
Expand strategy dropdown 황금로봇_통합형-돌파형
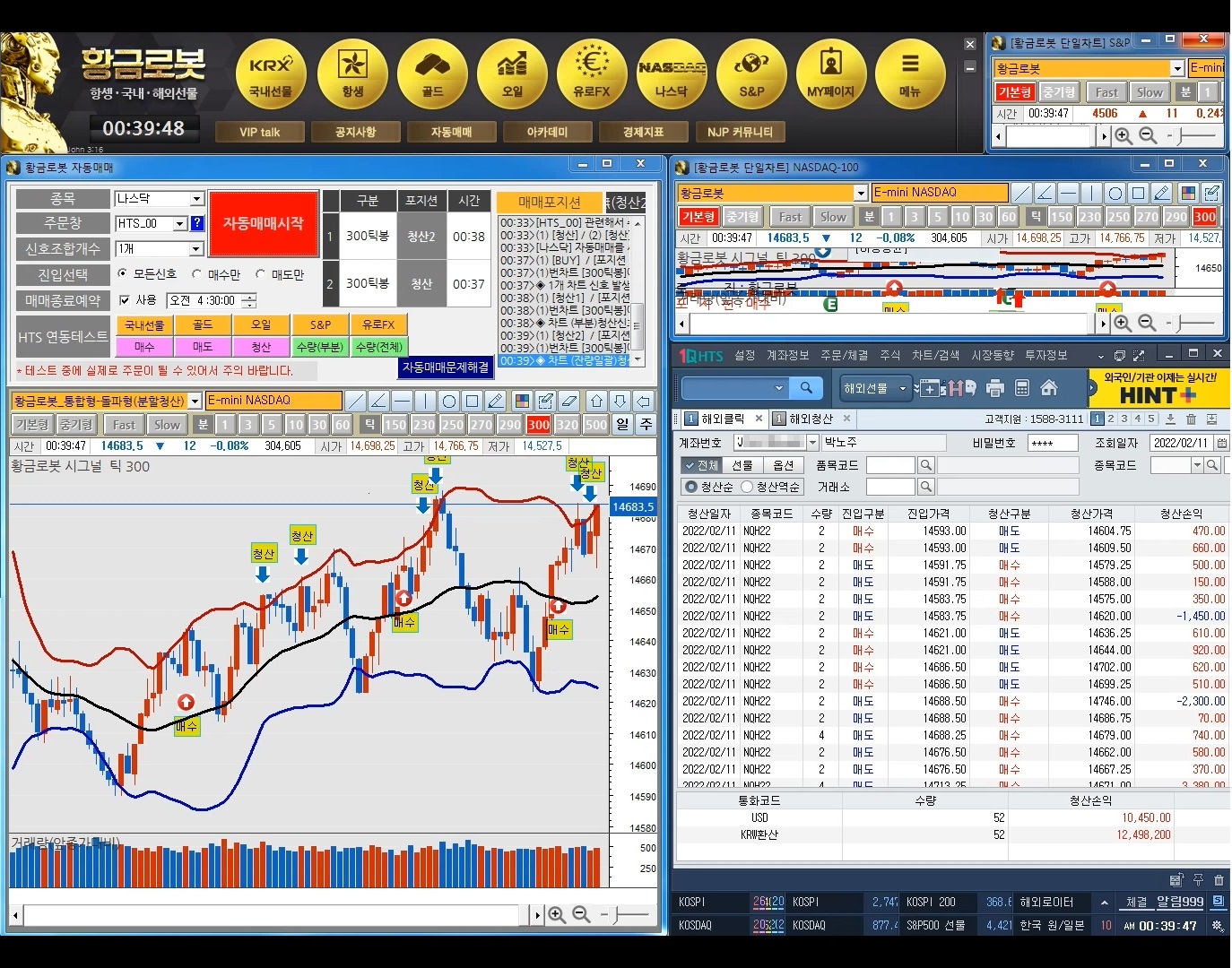(195, 401)
